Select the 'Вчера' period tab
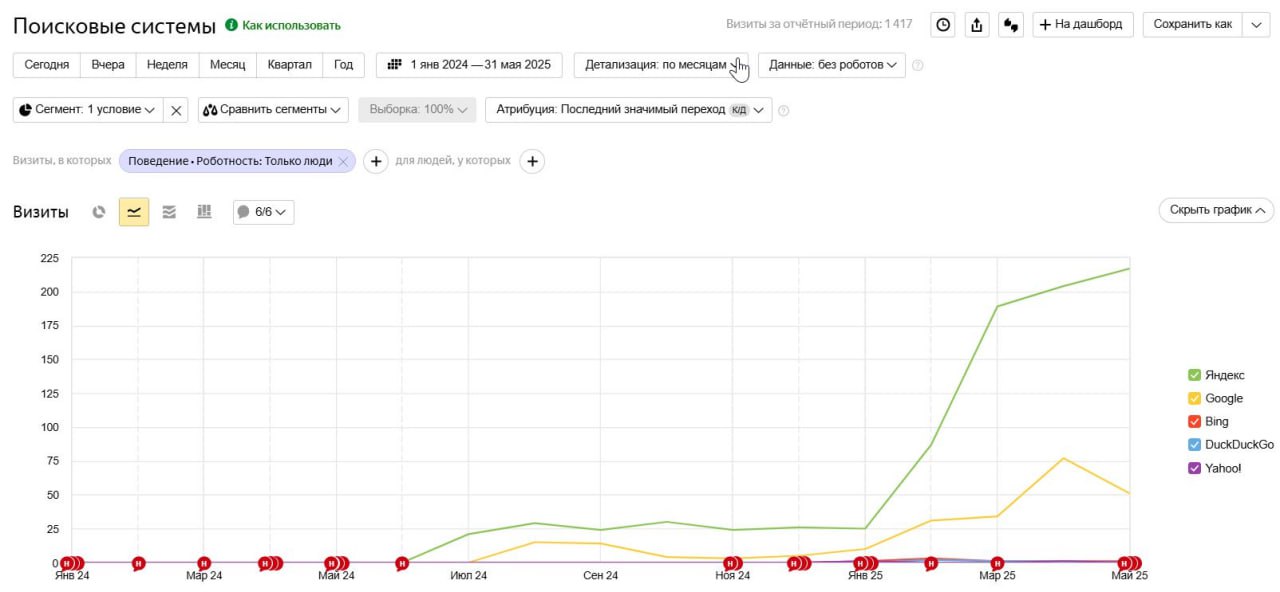This screenshot has height=592, width=1280. click(108, 64)
